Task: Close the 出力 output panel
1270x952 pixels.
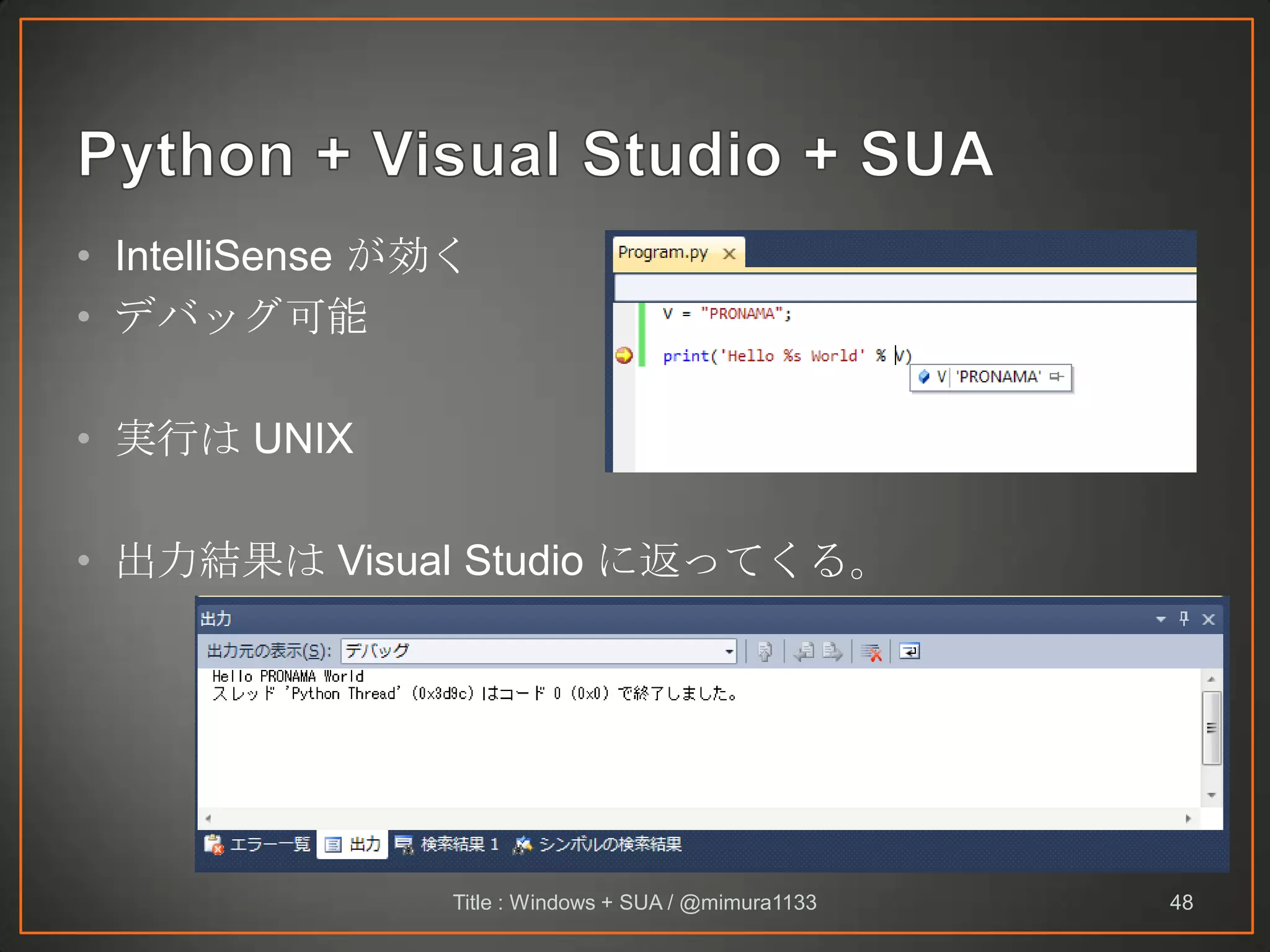Action: click(x=1208, y=619)
